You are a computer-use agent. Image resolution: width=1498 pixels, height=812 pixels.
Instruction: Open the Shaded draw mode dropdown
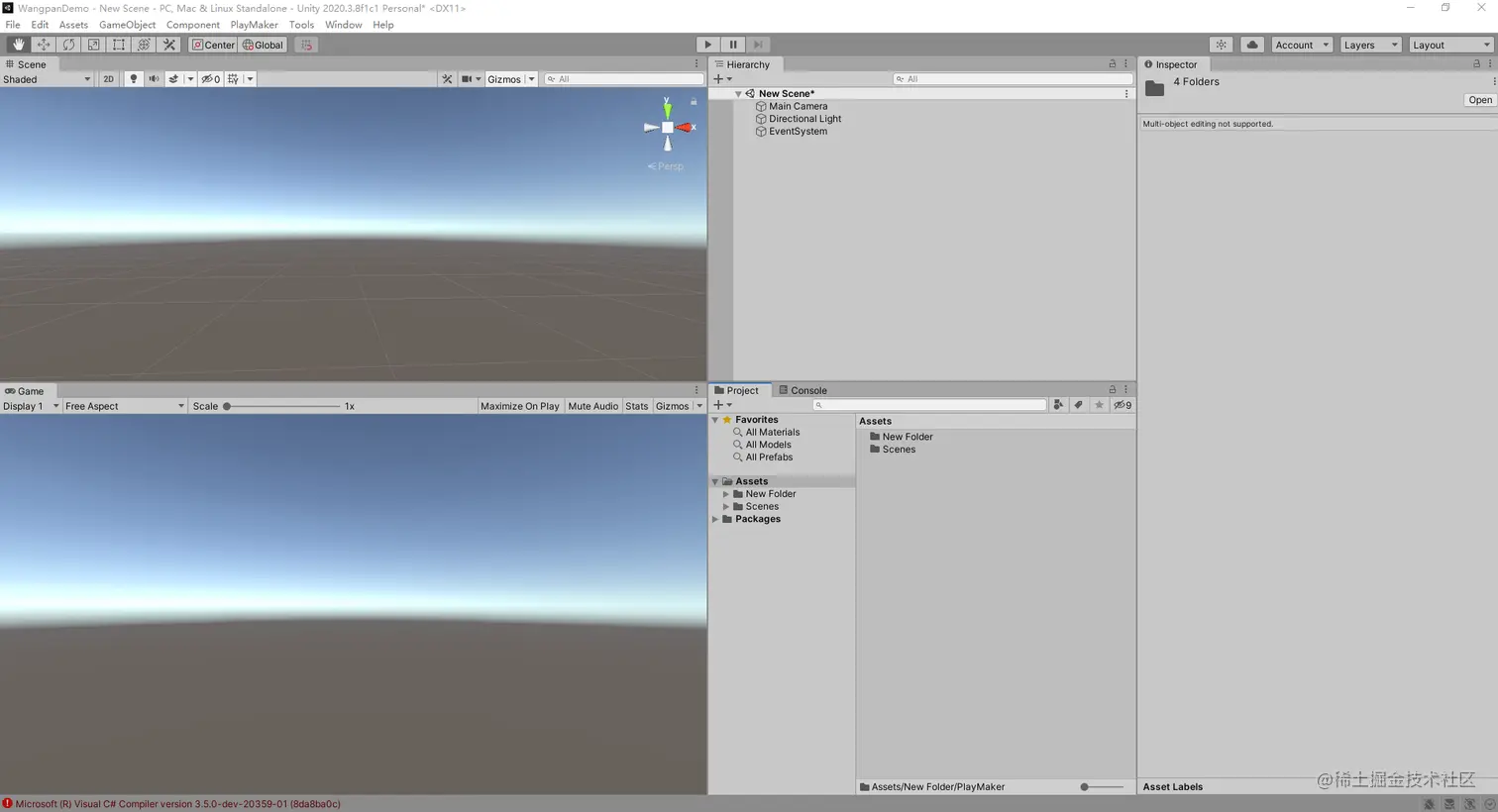[x=47, y=79]
